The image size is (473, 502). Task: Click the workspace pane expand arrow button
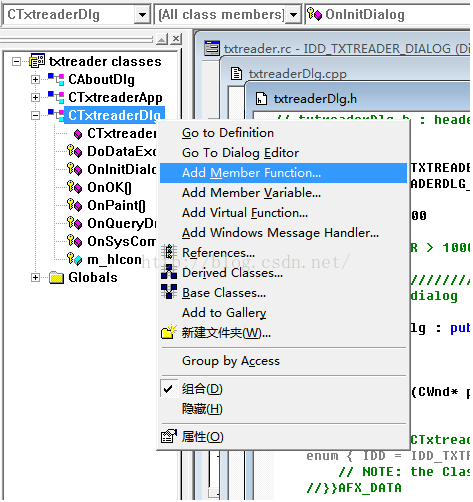click(x=162, y=39)
